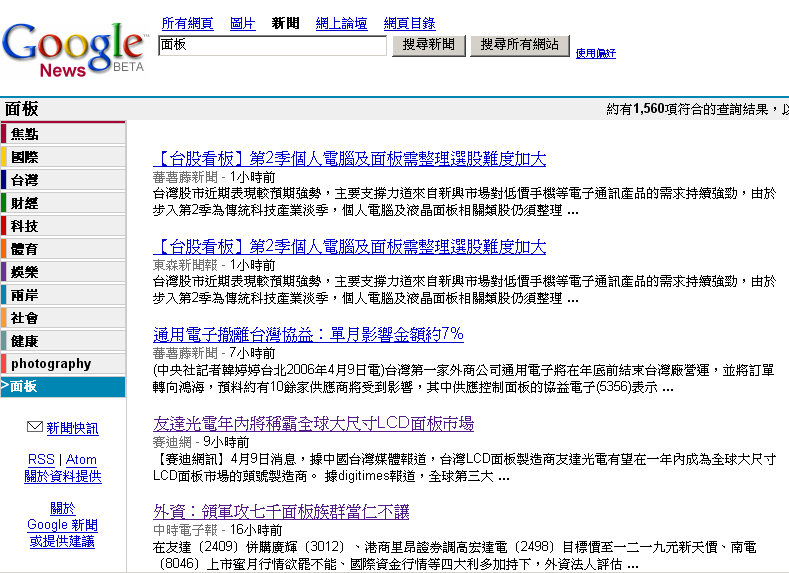Open the 關於資料提供 link
Image resolution: width=789 pixels, height=573 pixels.
click(x=63, y=476)
